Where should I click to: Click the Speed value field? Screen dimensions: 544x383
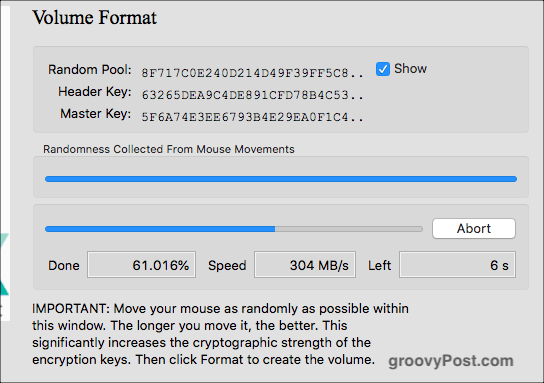click(305, 265)
